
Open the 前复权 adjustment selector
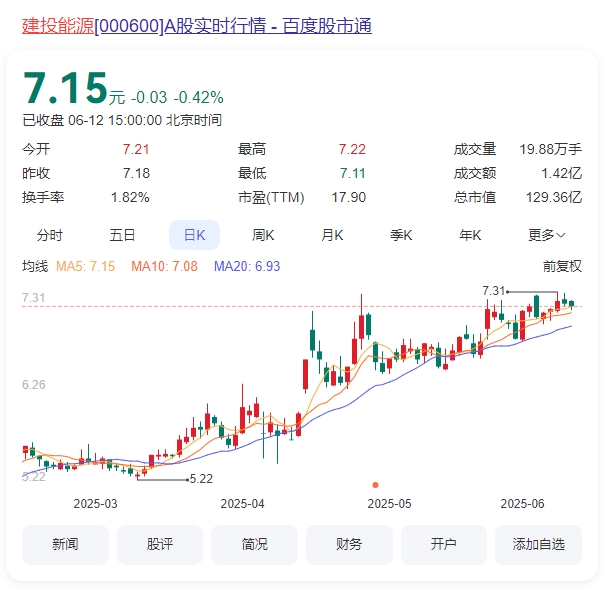tap(562, 266)
